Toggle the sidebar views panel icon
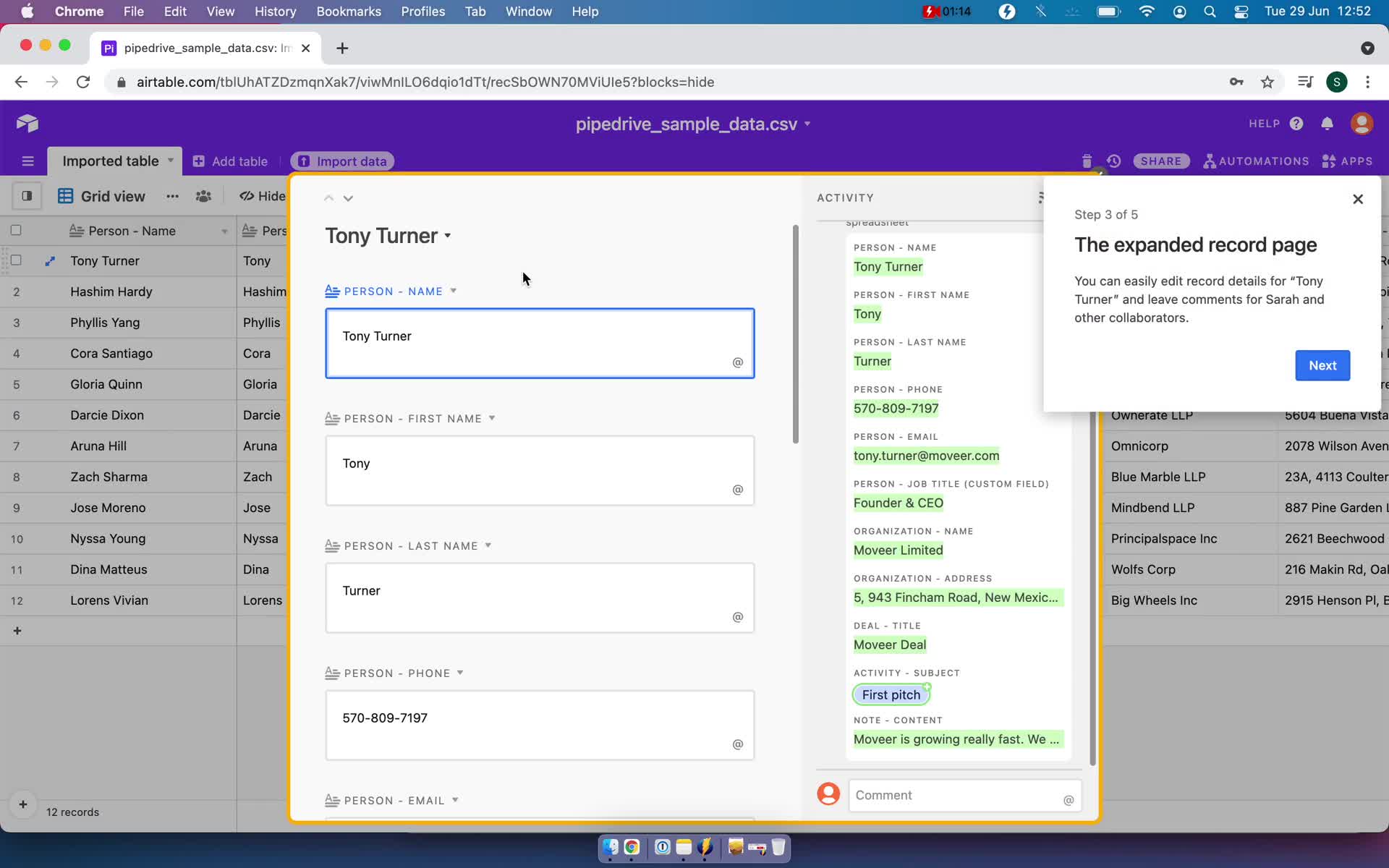1389x868 pixels. point(27,196)
